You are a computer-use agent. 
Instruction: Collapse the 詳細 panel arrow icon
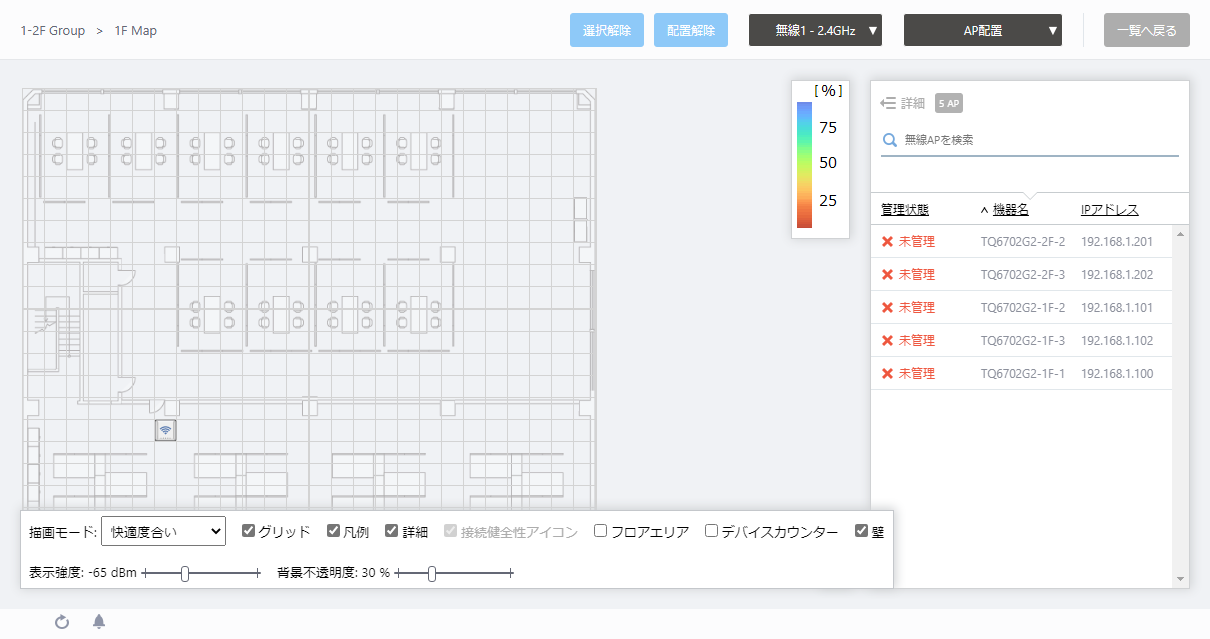pos(888,103)
